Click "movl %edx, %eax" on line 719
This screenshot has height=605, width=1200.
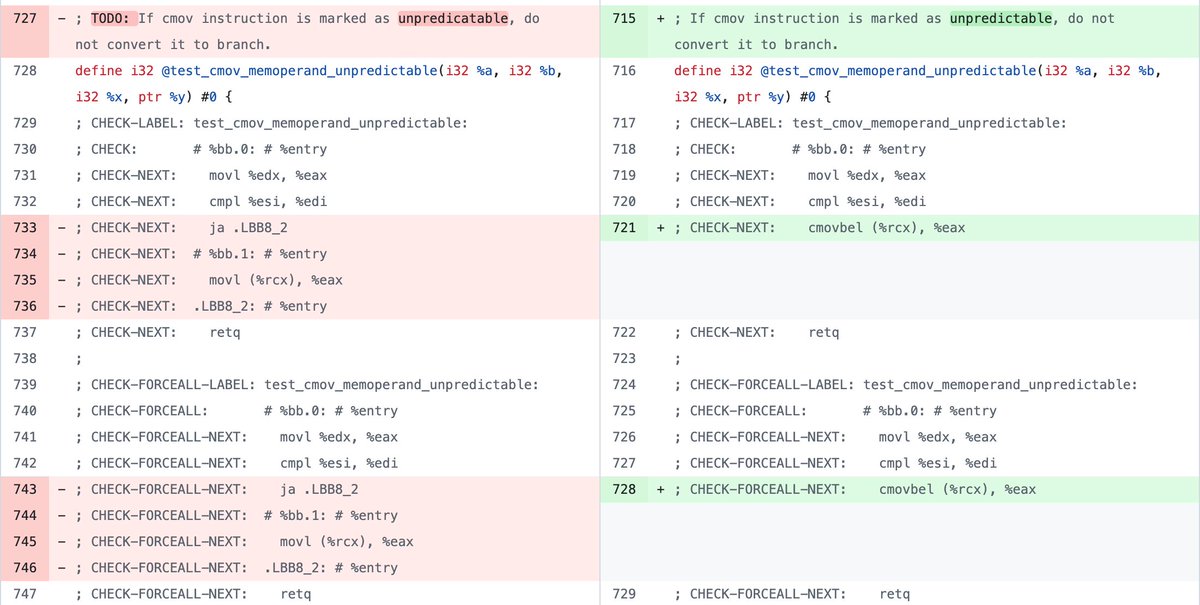867,175
